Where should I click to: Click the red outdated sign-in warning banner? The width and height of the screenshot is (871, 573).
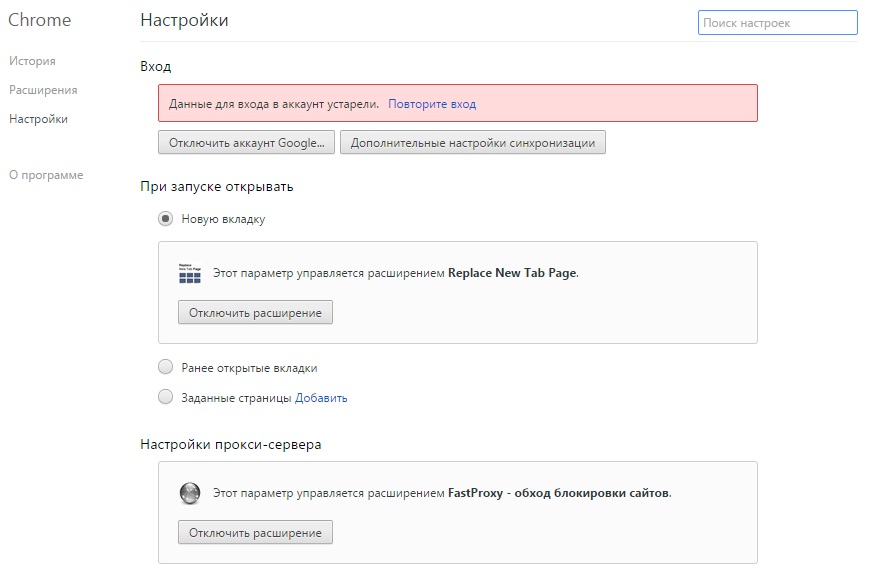458,103
